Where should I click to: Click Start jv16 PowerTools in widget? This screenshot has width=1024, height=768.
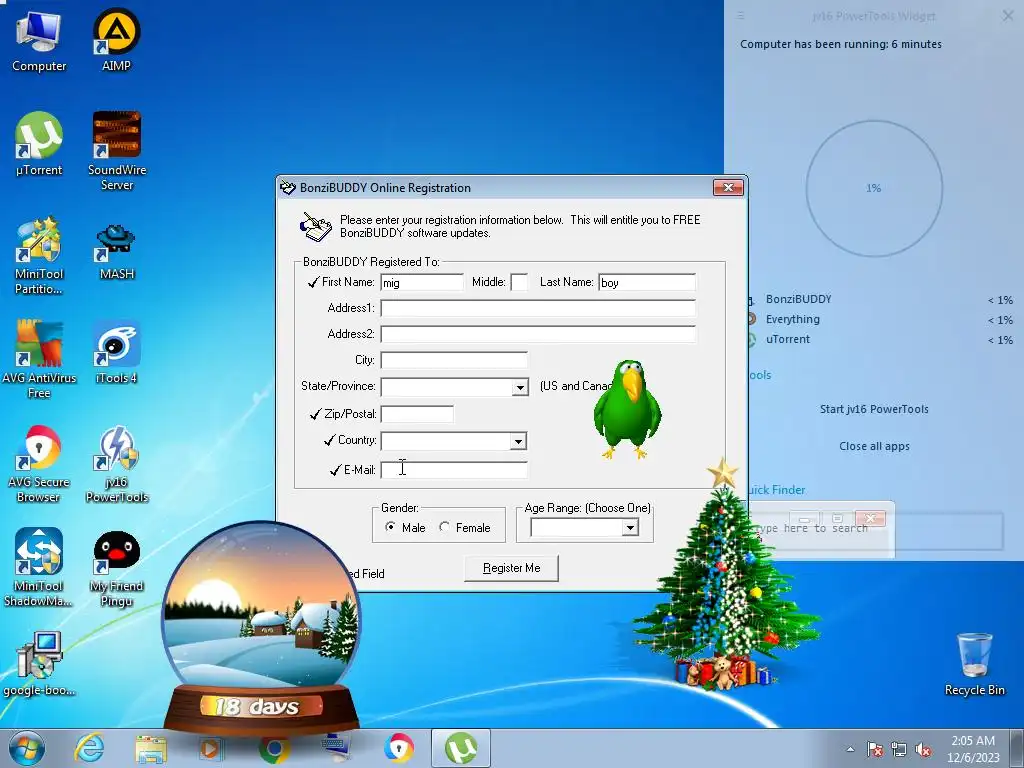(x=874, y=409)
